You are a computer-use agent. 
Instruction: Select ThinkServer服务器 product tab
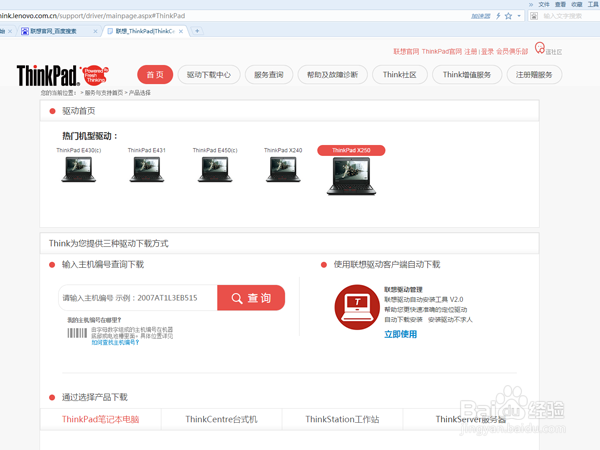(471, 419)
